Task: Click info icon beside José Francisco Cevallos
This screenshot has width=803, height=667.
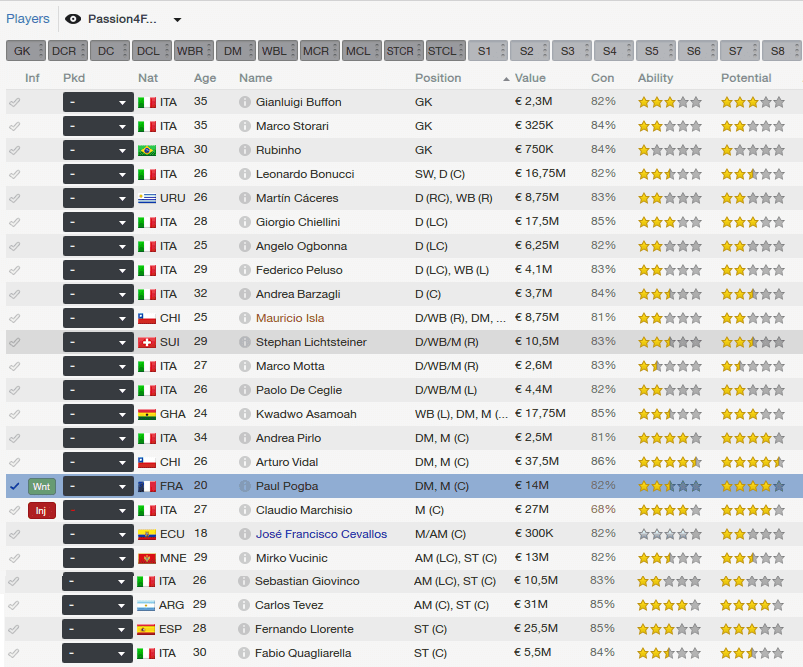Action: click(x=245, y=534)
